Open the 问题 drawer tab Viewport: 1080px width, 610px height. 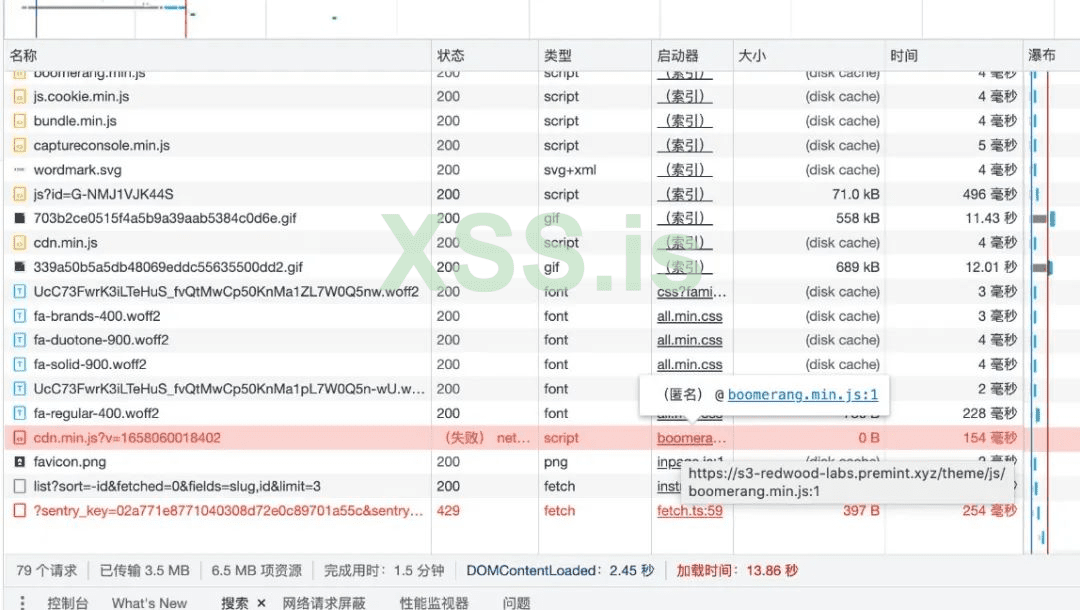[517, 603]
